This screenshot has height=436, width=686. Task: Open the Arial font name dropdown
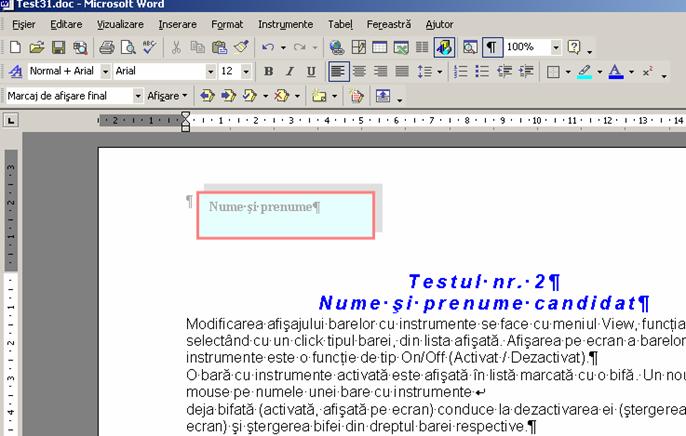[x=211, y=72]
